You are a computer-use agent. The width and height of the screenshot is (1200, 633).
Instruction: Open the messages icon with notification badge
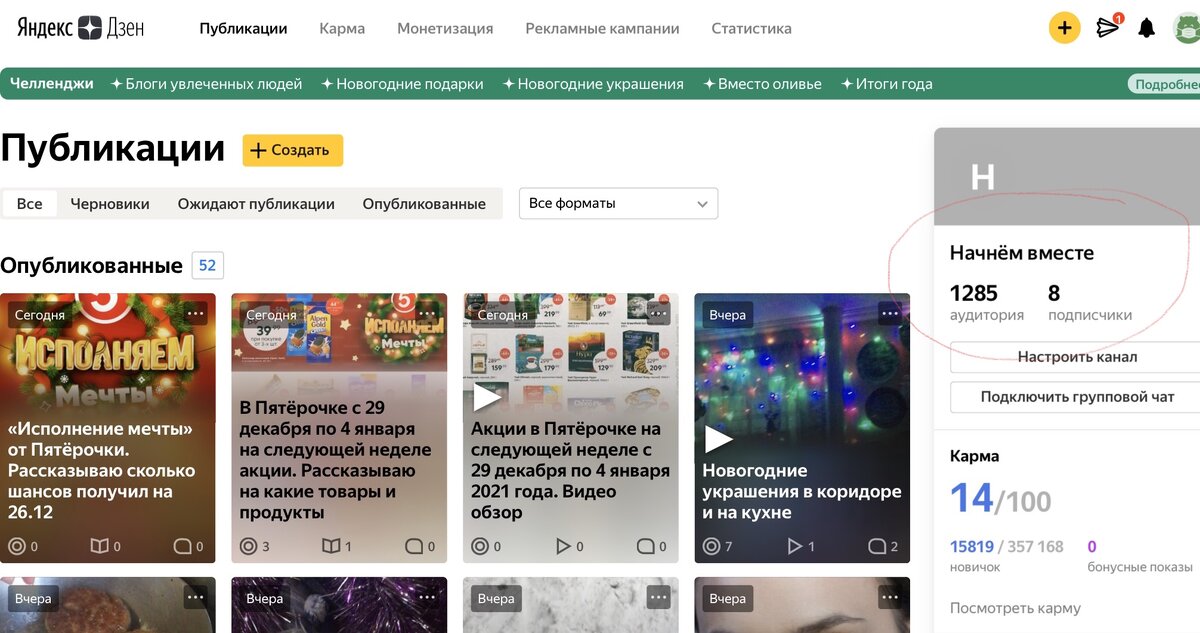[x=1107, y=27]
